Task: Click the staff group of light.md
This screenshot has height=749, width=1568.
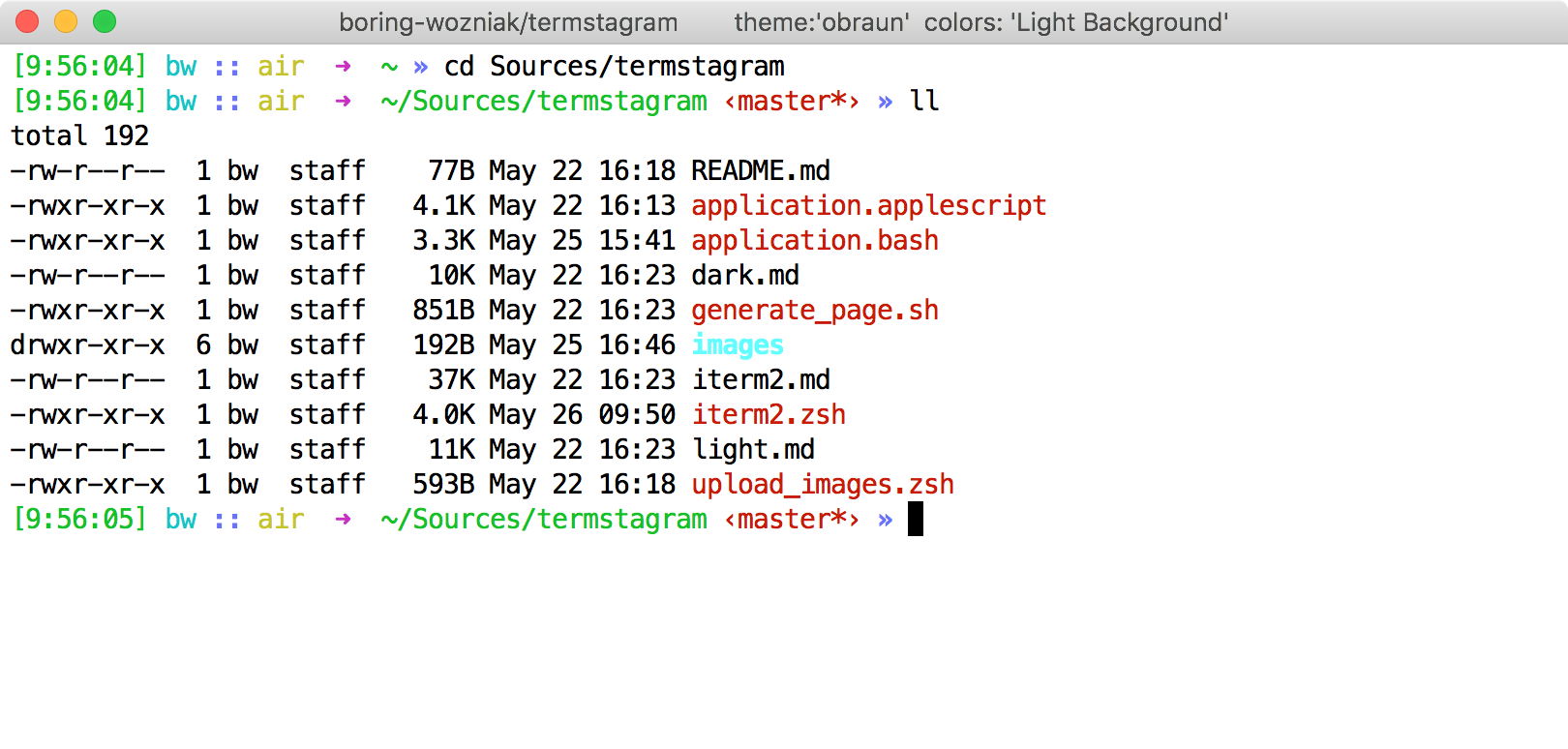Action: click(327, 449)
